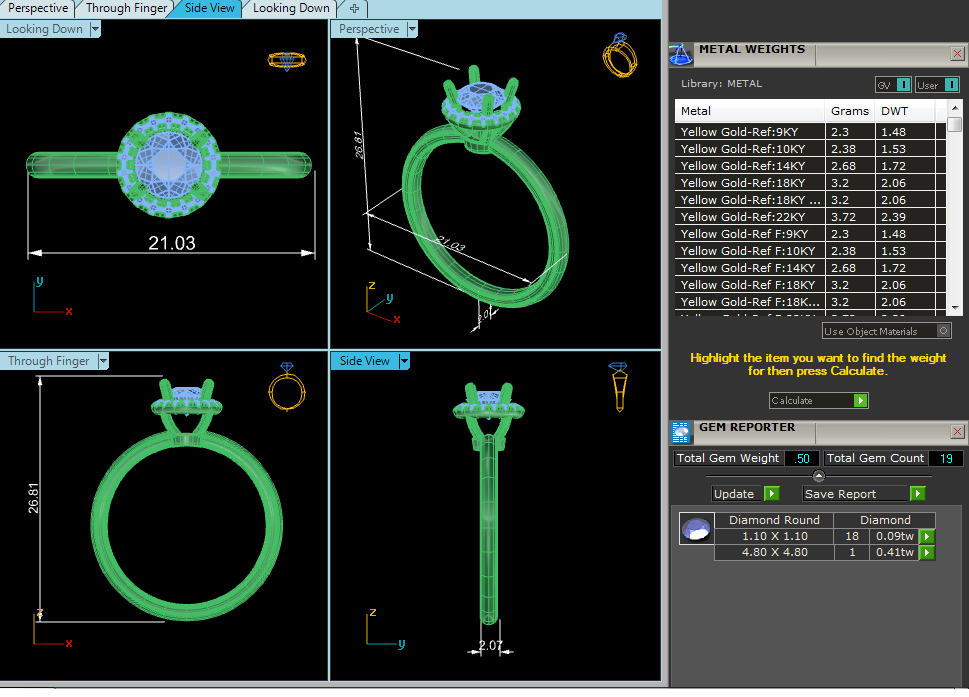Viewport: 969px width, 697px height.
Task: Click the green arrow beside Calculate
Action: [860, 400]
